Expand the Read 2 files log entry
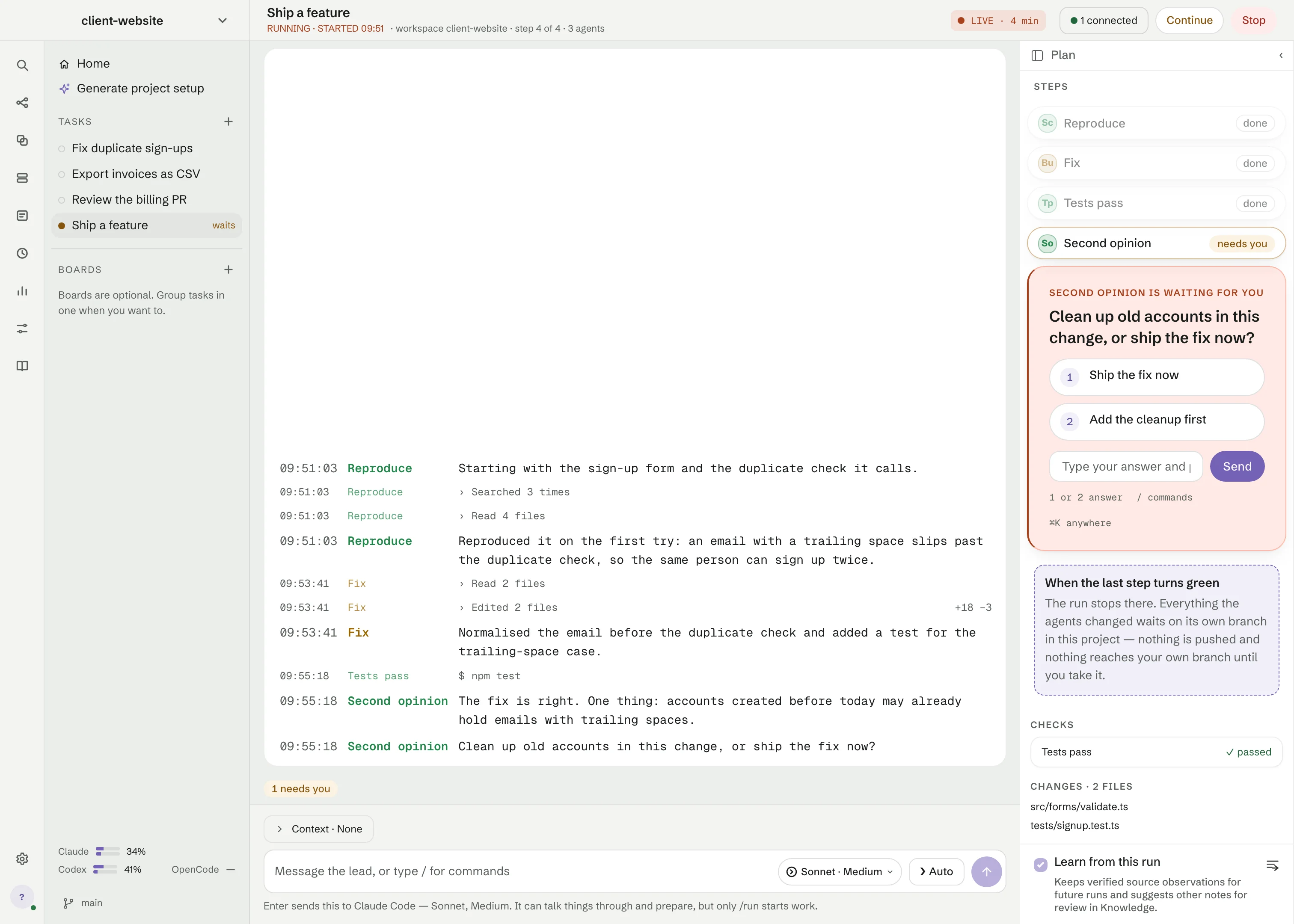1294x924 pixels. [502, 584]
